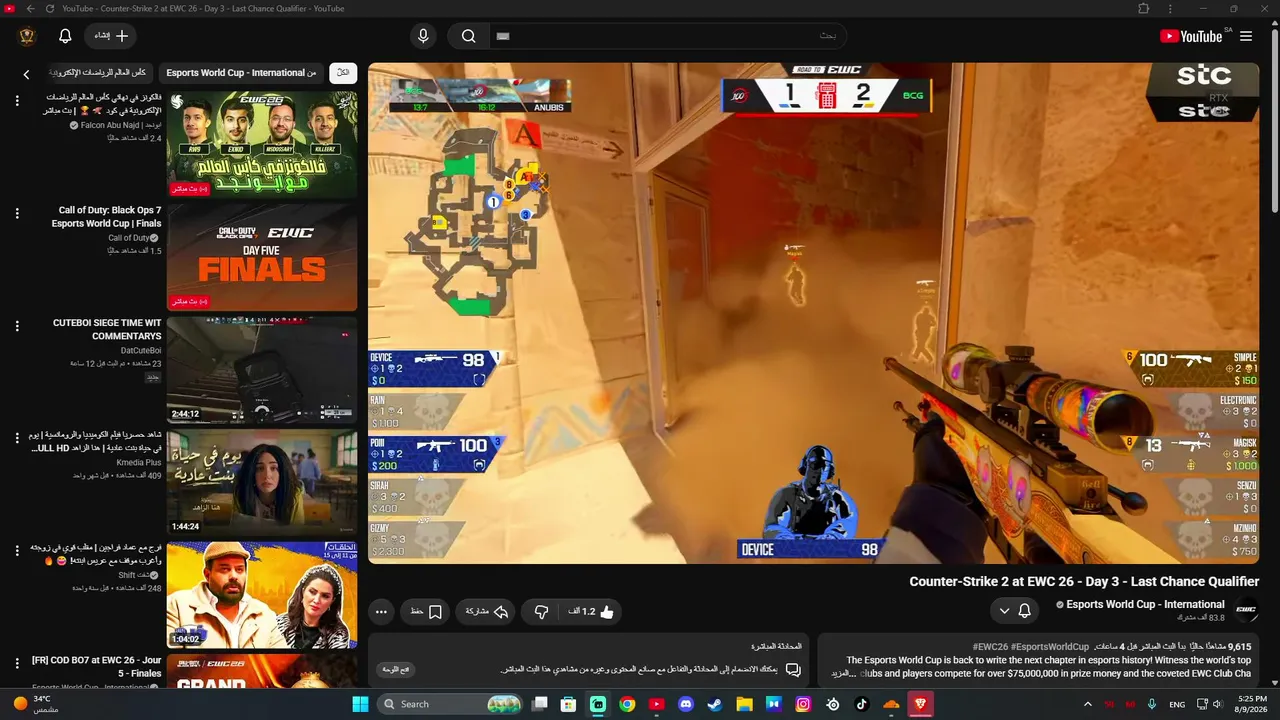The width and height of the screenshot is (1280, 720).
Task: Save the video to a playlist (حفظ)
Action: click(425, 612)
